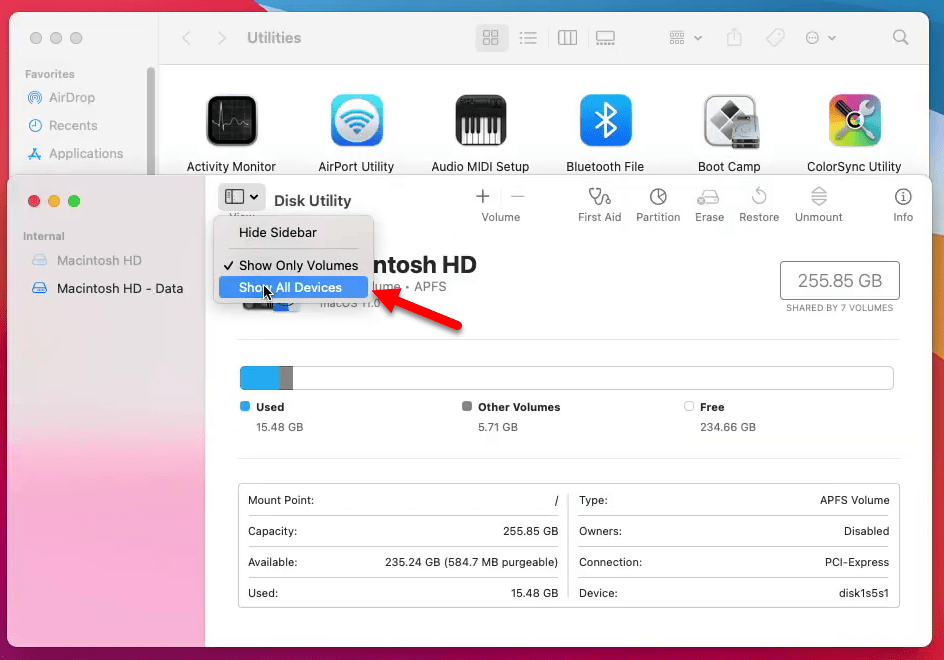The image size is (944, 660).
Task: Choose Hide Sidebar from View menu
Action: [293, 232]
